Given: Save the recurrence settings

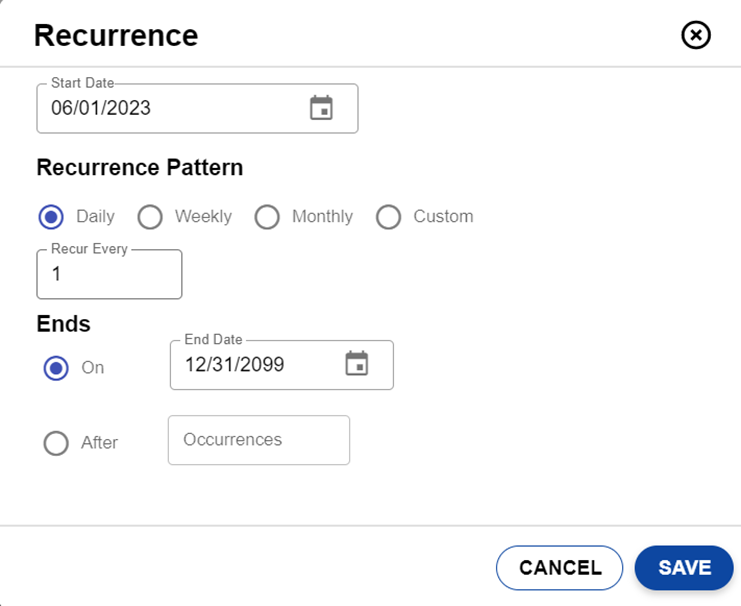Looking at the screenshot, I should (684, 568).
